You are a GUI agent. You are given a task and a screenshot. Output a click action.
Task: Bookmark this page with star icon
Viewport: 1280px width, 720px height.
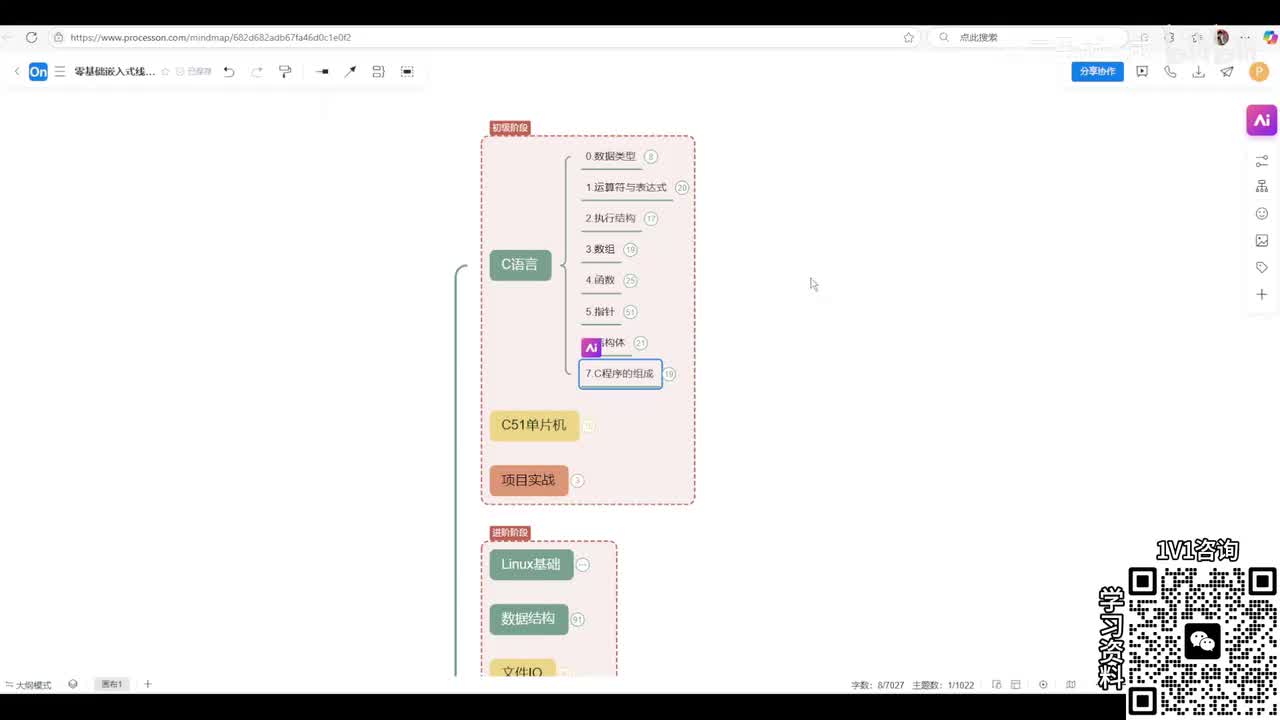pyautogui.click(x=909, y=38)
